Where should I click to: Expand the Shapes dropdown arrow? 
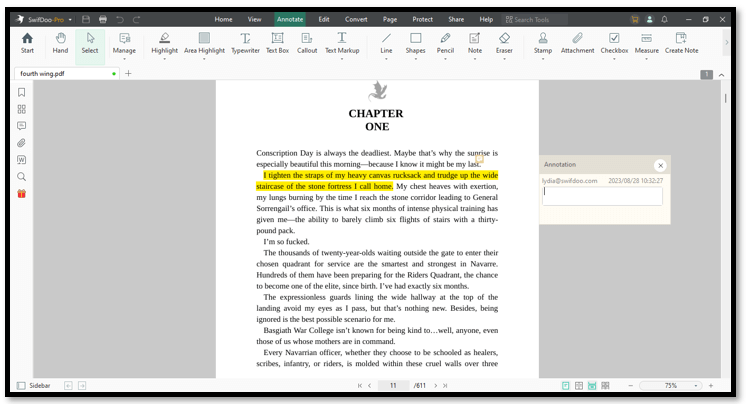415,59
